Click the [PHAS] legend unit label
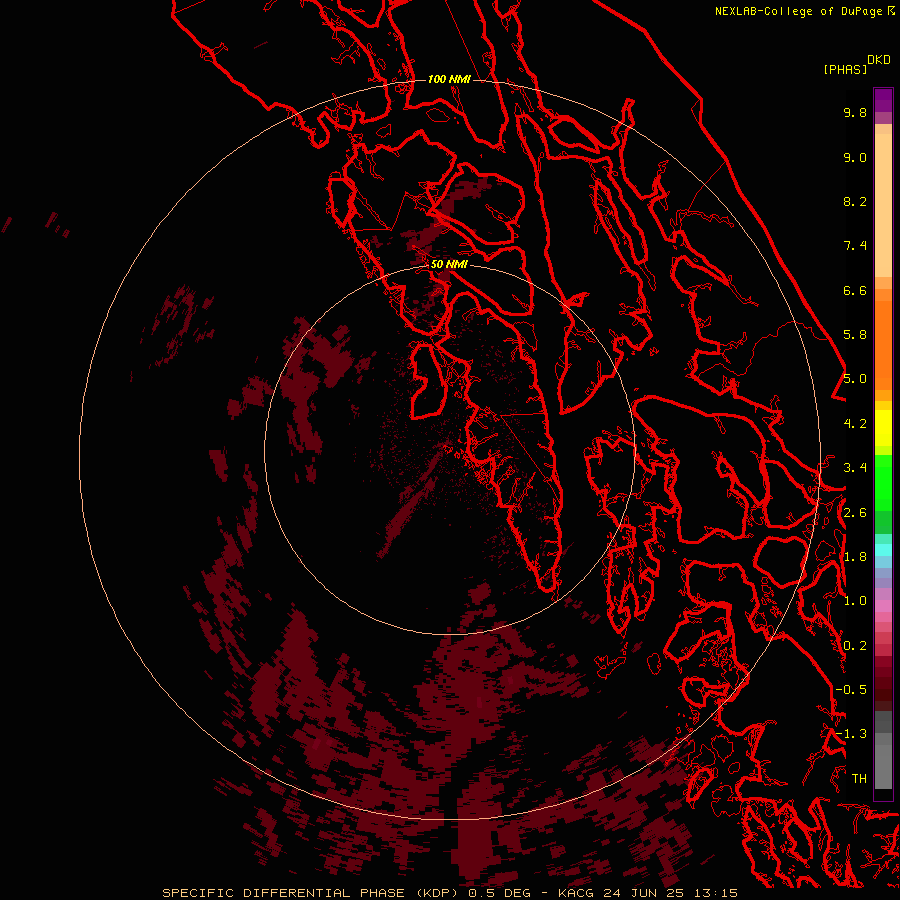The height and width of the screenshot is (900, 900). (x=845, y=69)
